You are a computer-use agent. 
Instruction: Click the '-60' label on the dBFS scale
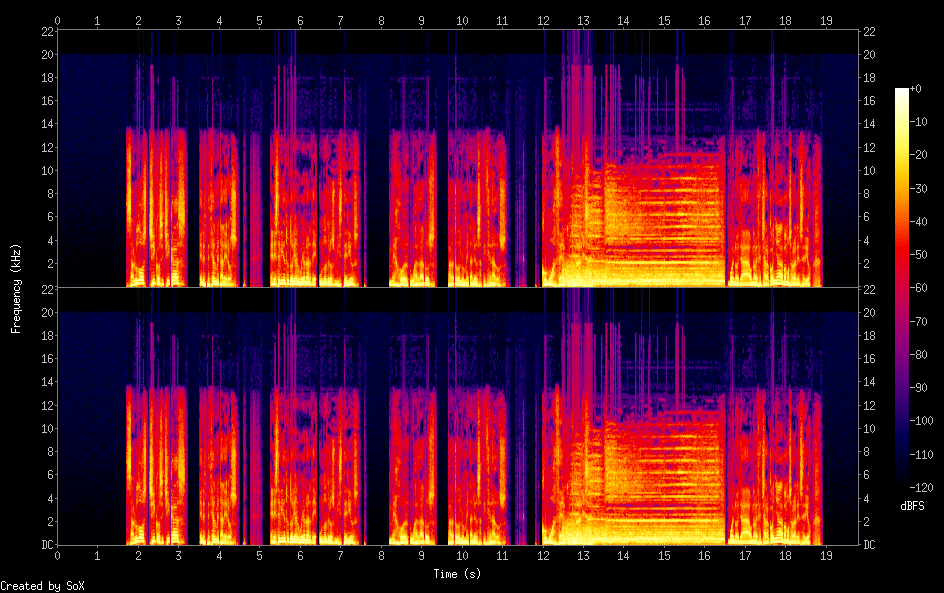tap(919, 288)
